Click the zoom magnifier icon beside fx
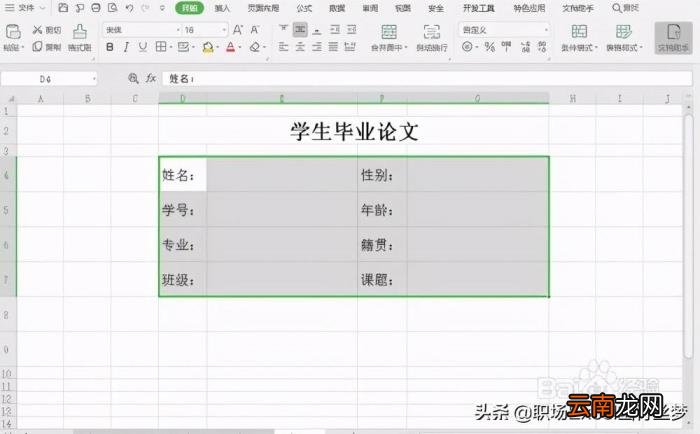The image size is (700, 434). pyautogui.click(x=133, y=79)
